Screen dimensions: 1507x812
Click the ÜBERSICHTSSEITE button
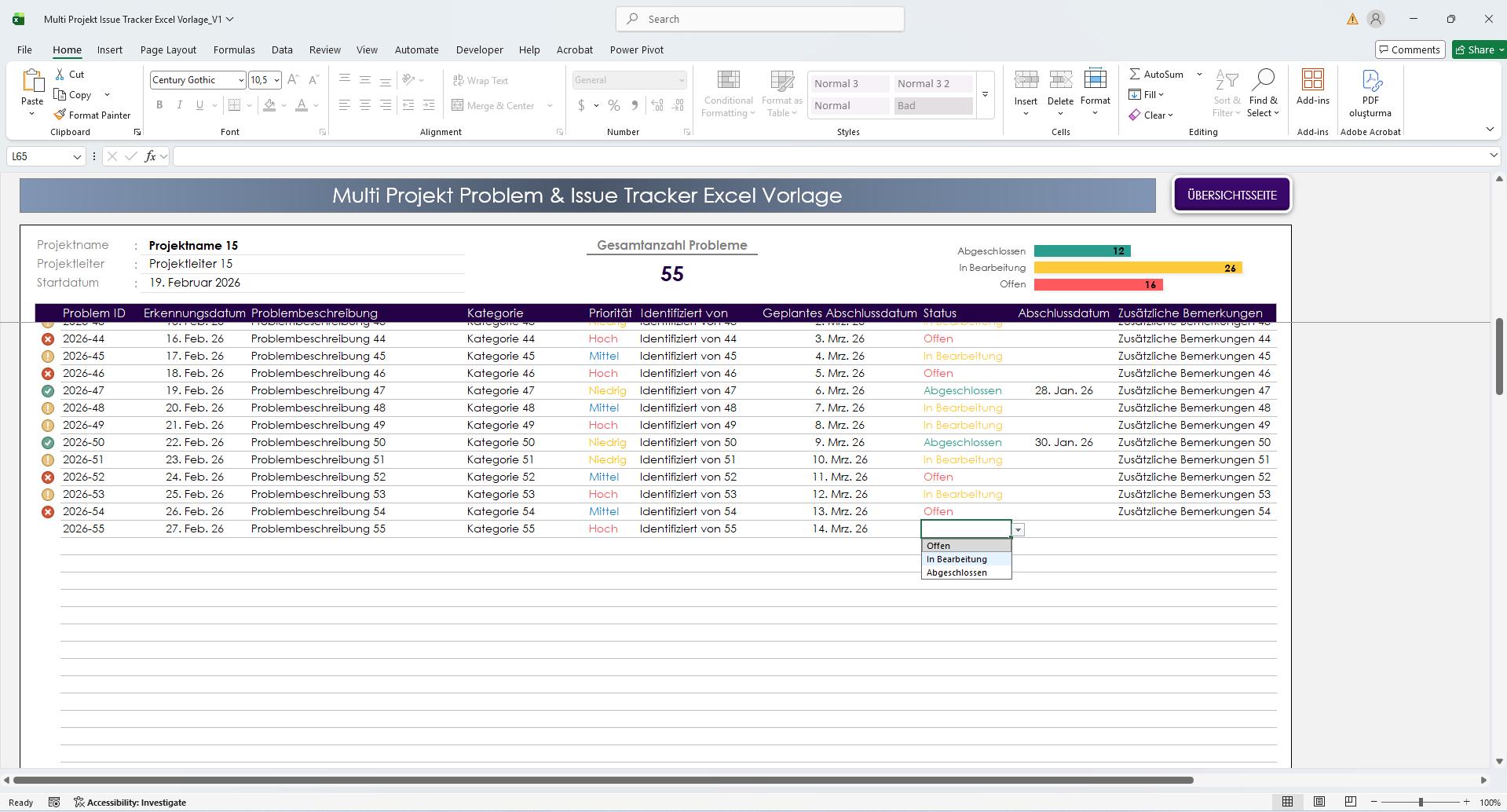1232,195
